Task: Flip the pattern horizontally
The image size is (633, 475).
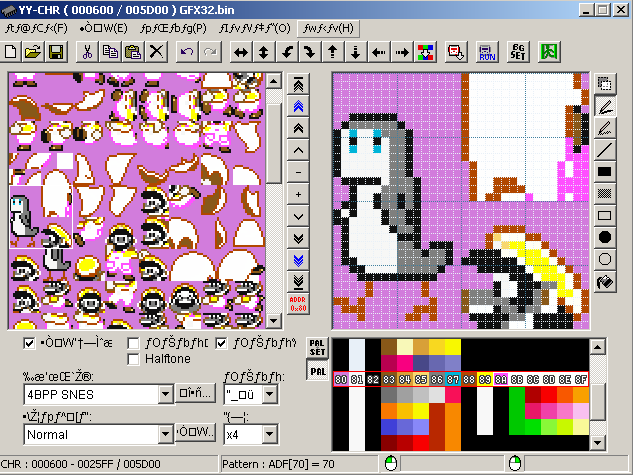Action: [241, 51]
